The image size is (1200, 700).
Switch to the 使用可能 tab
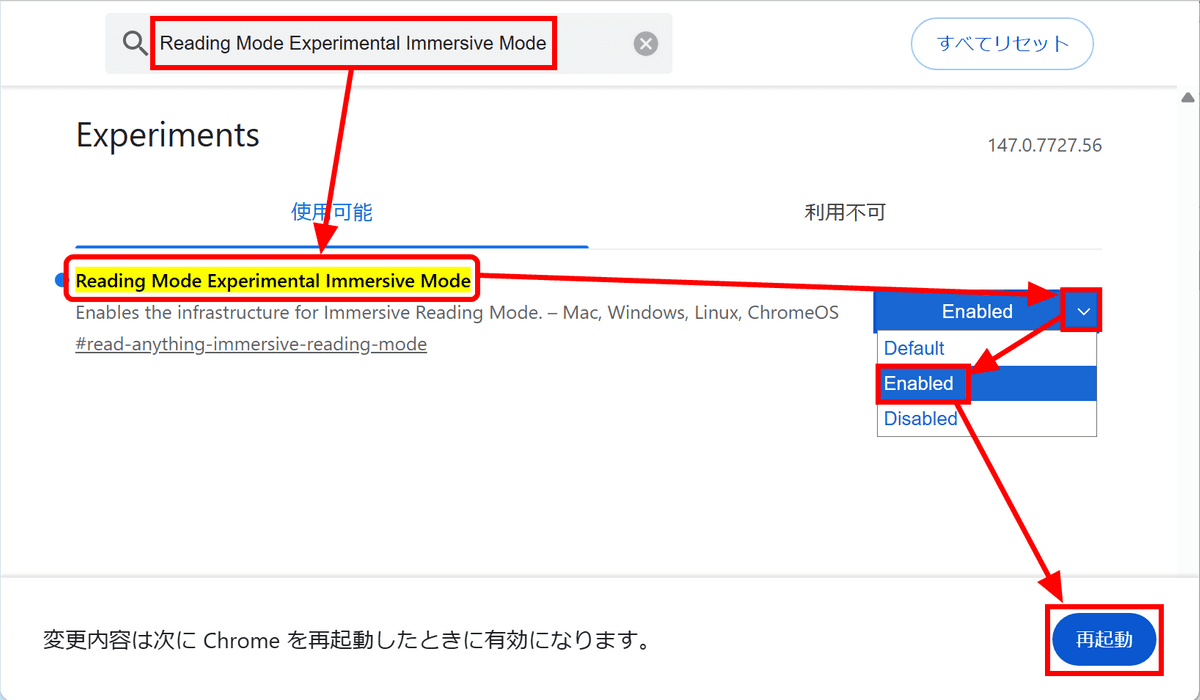(x=332, y=212)
